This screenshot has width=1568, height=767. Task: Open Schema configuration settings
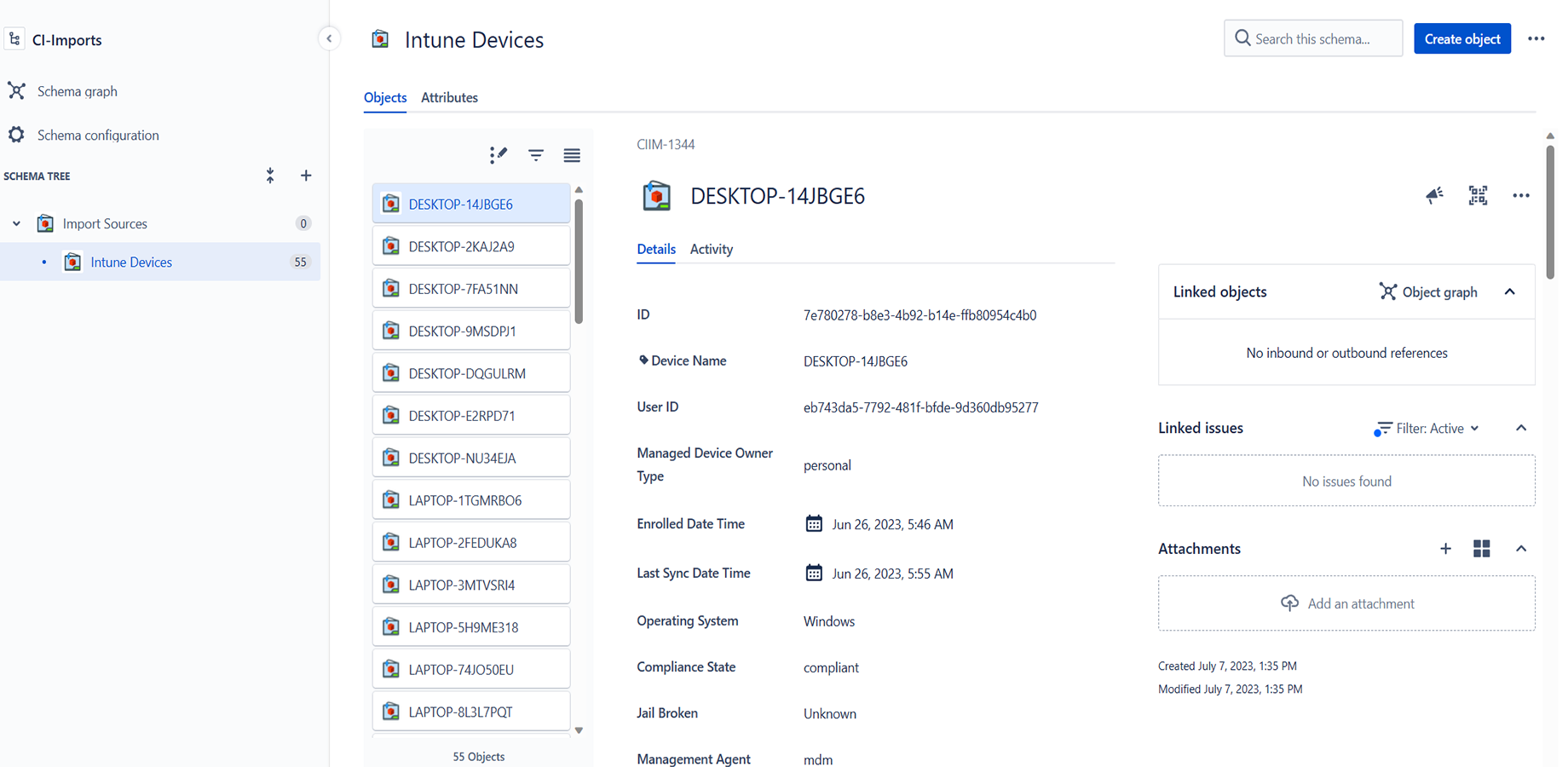click(97, 135)
